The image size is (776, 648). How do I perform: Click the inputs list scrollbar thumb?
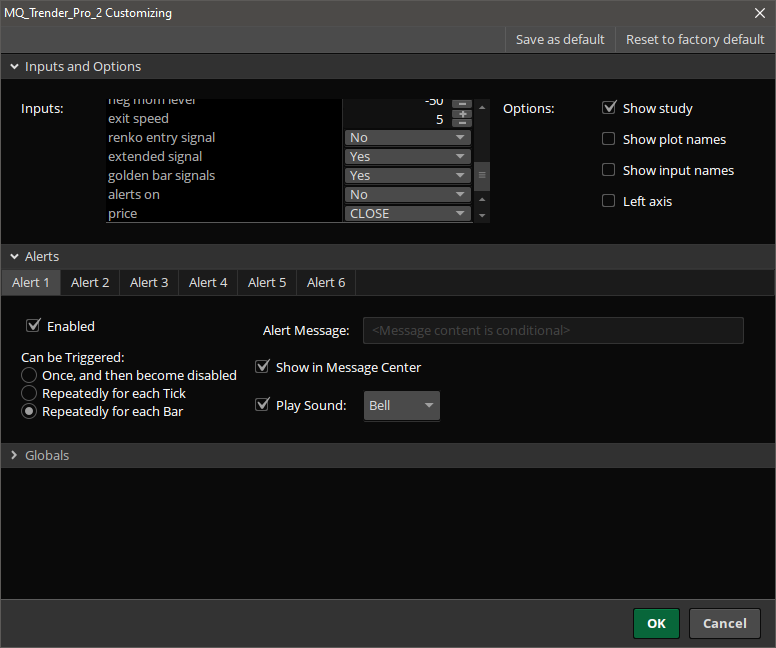click(482, 175)
